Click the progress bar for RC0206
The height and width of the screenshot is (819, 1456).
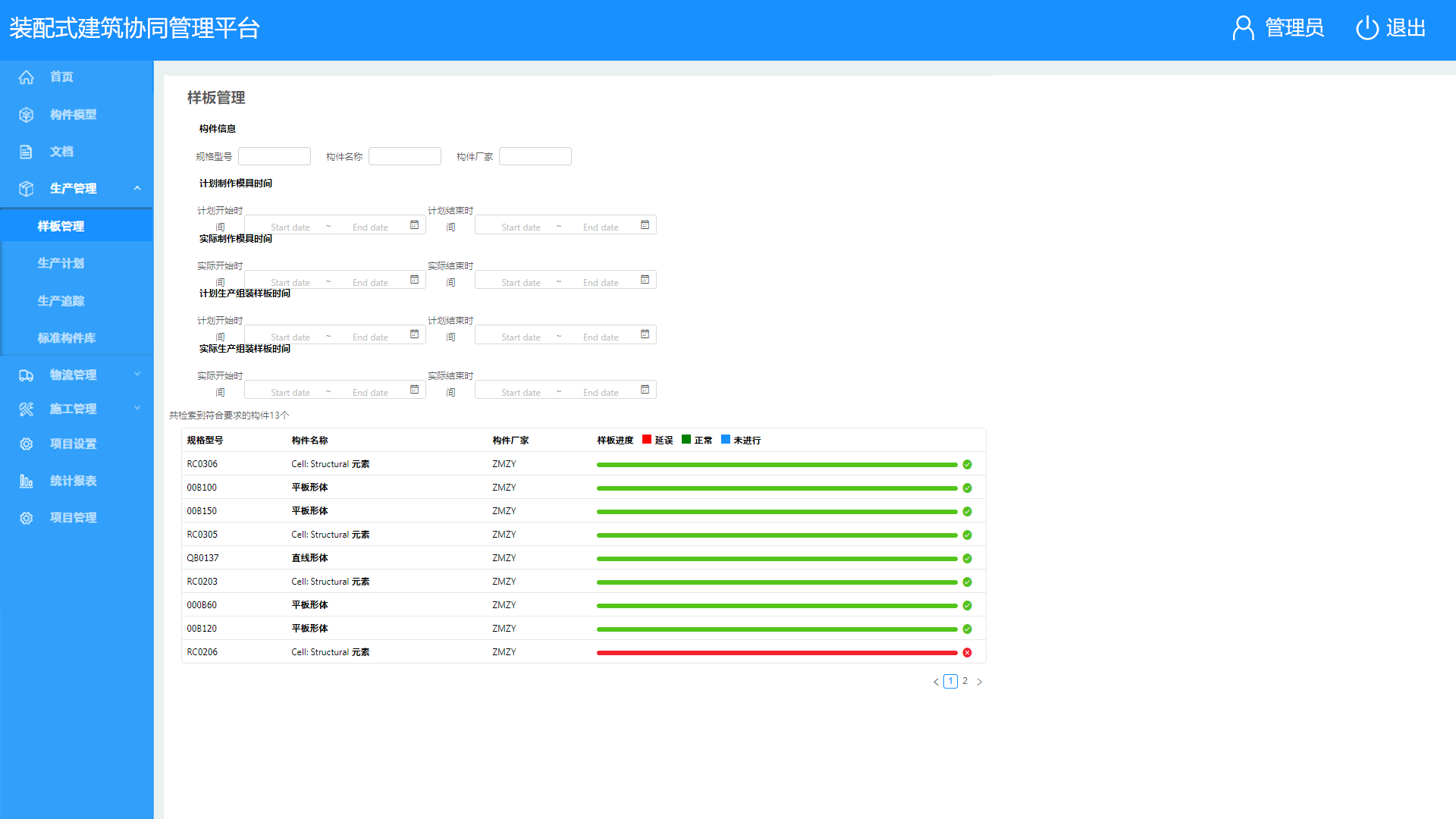tap(777, 653)
